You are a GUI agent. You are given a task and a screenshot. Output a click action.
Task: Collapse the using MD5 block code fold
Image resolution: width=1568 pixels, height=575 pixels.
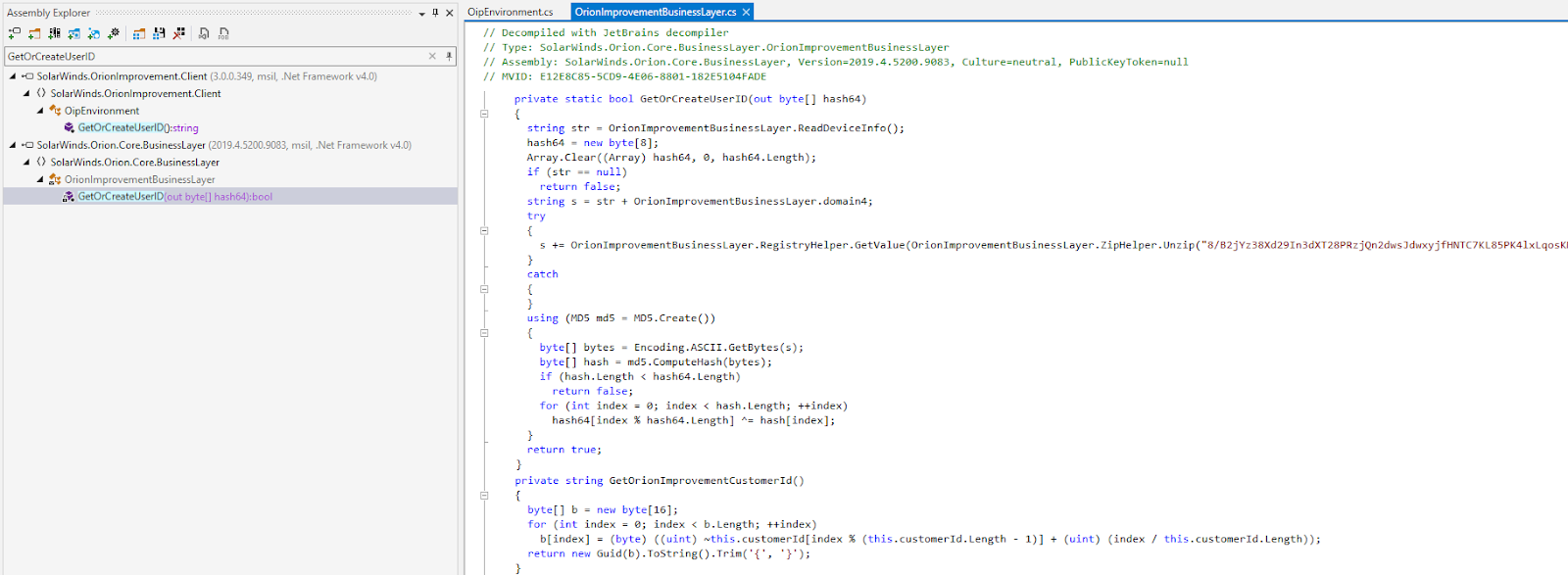[484, 333]
